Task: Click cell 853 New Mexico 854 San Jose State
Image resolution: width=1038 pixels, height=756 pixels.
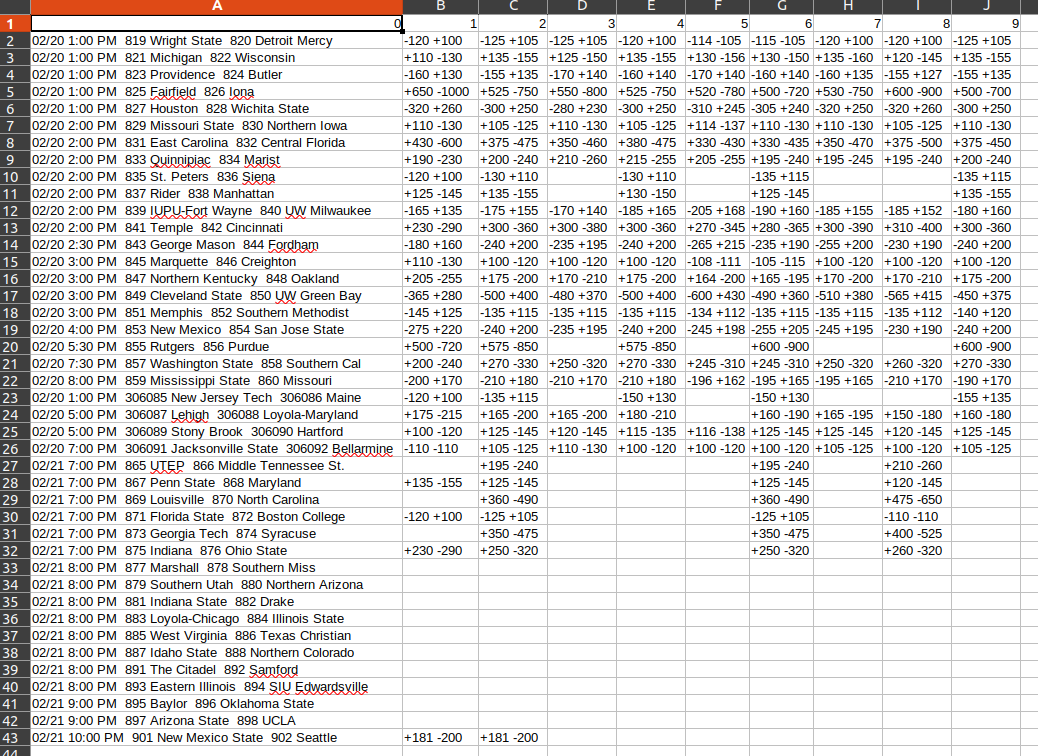Action: [x=216, y=330]
